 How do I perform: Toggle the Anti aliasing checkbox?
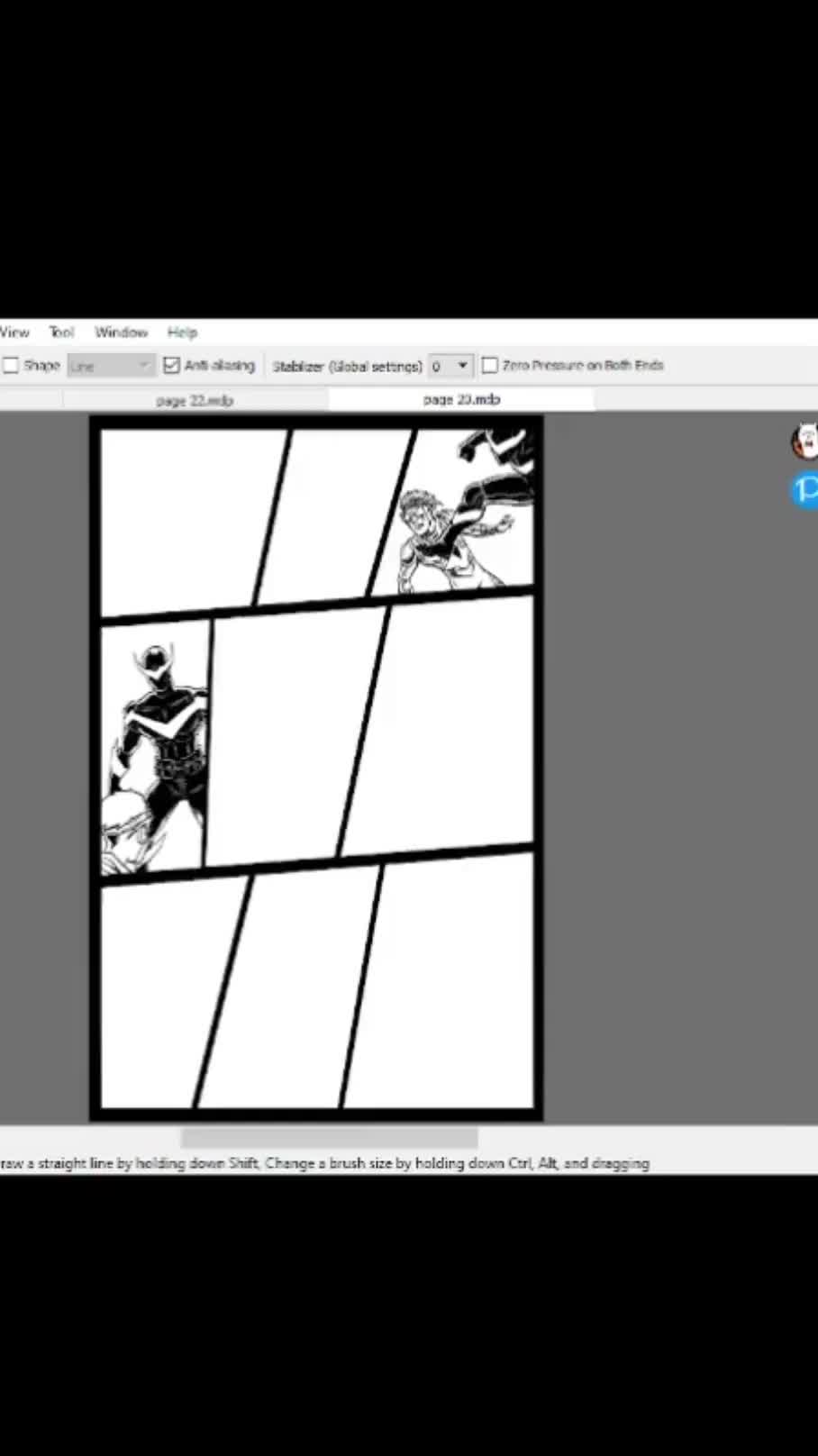click(171, 366)
